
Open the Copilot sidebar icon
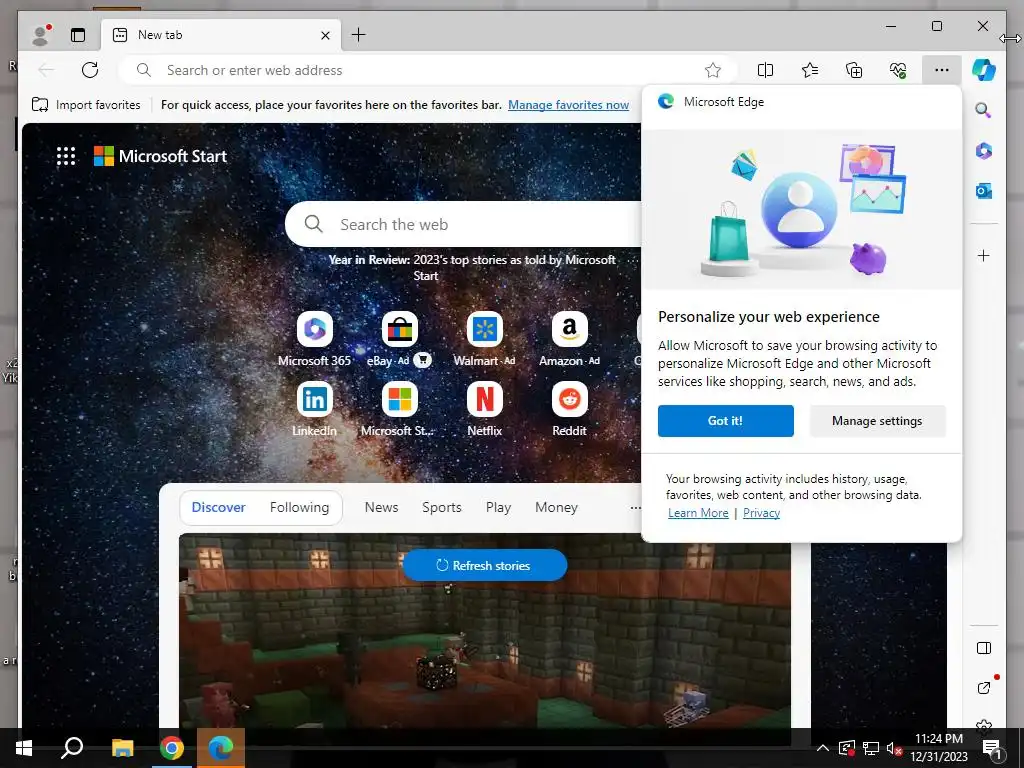pos(984,70)
